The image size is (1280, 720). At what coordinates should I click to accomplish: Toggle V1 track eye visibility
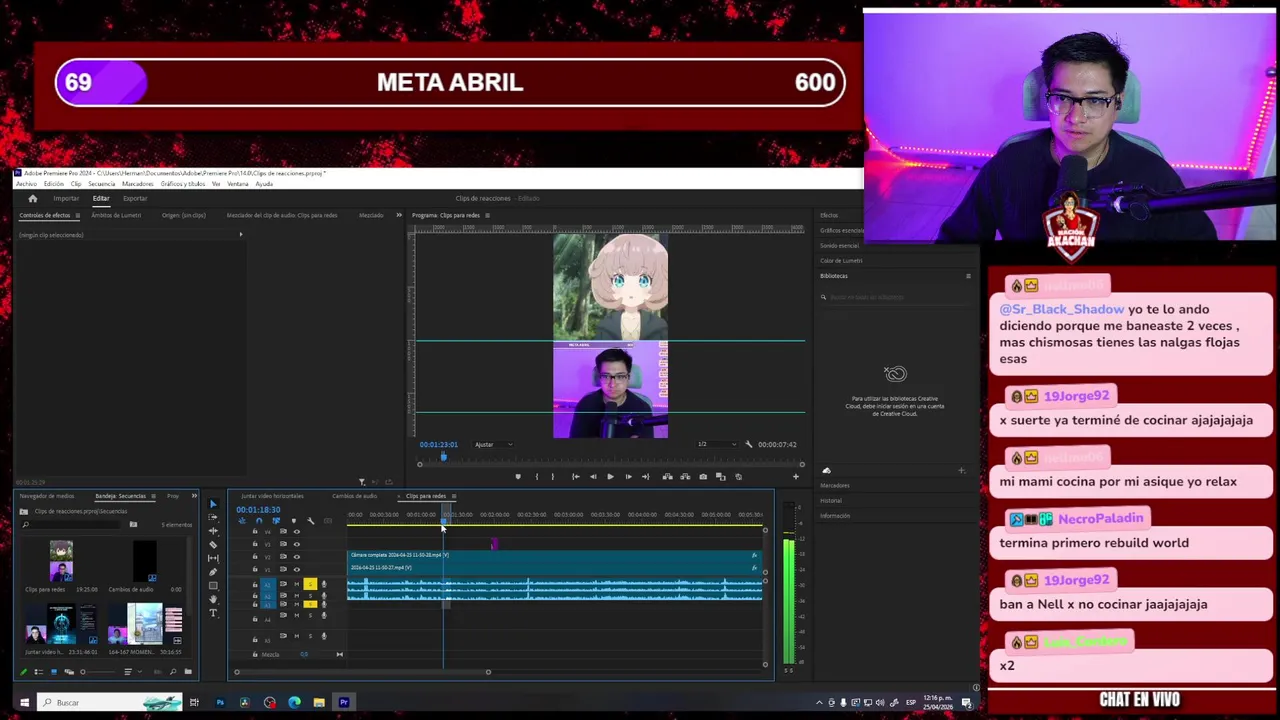point(297,570)
